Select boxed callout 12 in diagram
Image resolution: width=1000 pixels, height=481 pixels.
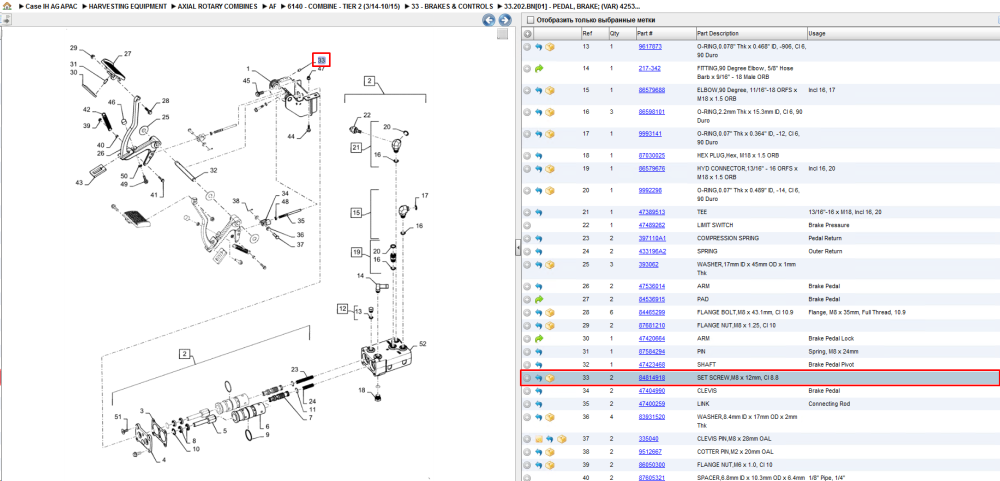point(344,309)
